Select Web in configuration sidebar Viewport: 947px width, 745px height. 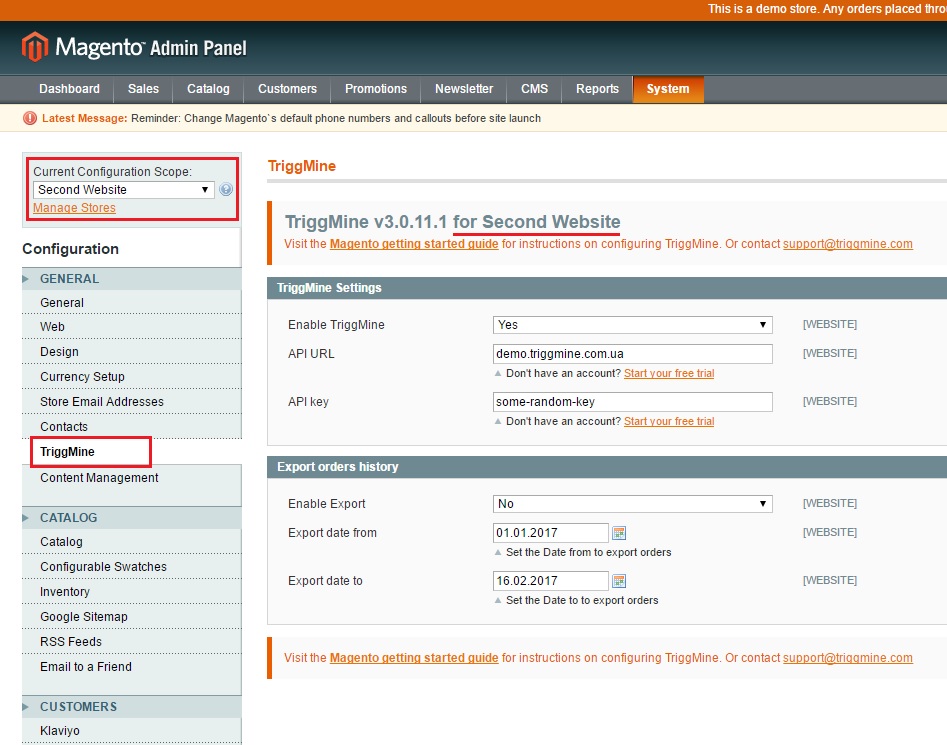(x=132, y=327)
